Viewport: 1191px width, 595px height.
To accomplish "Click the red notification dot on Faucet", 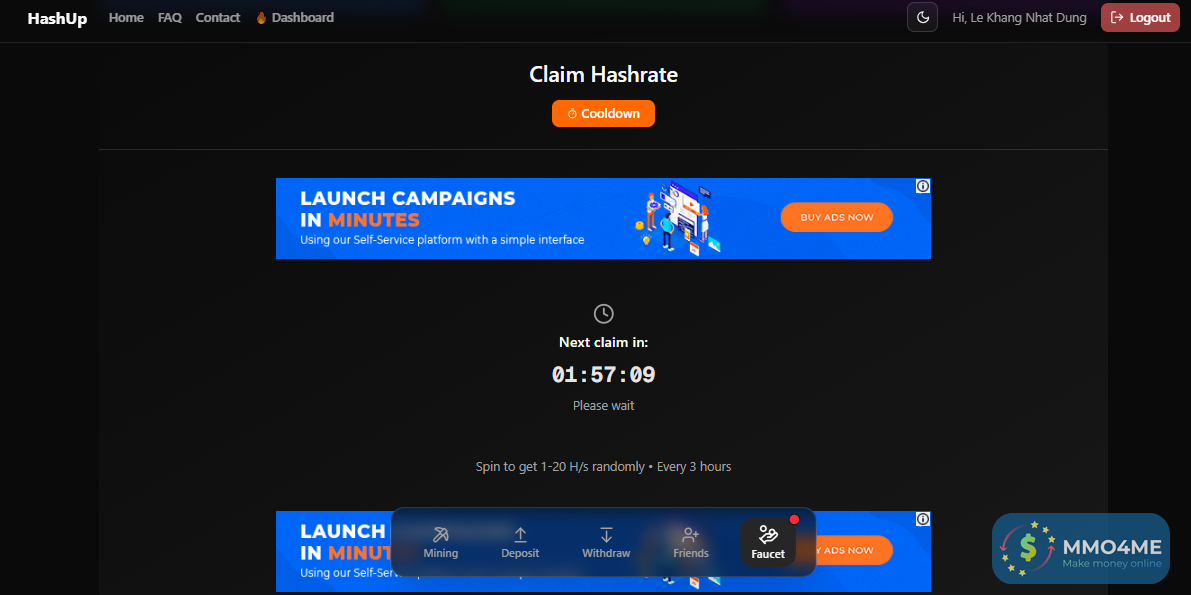I will pos(795,520).
